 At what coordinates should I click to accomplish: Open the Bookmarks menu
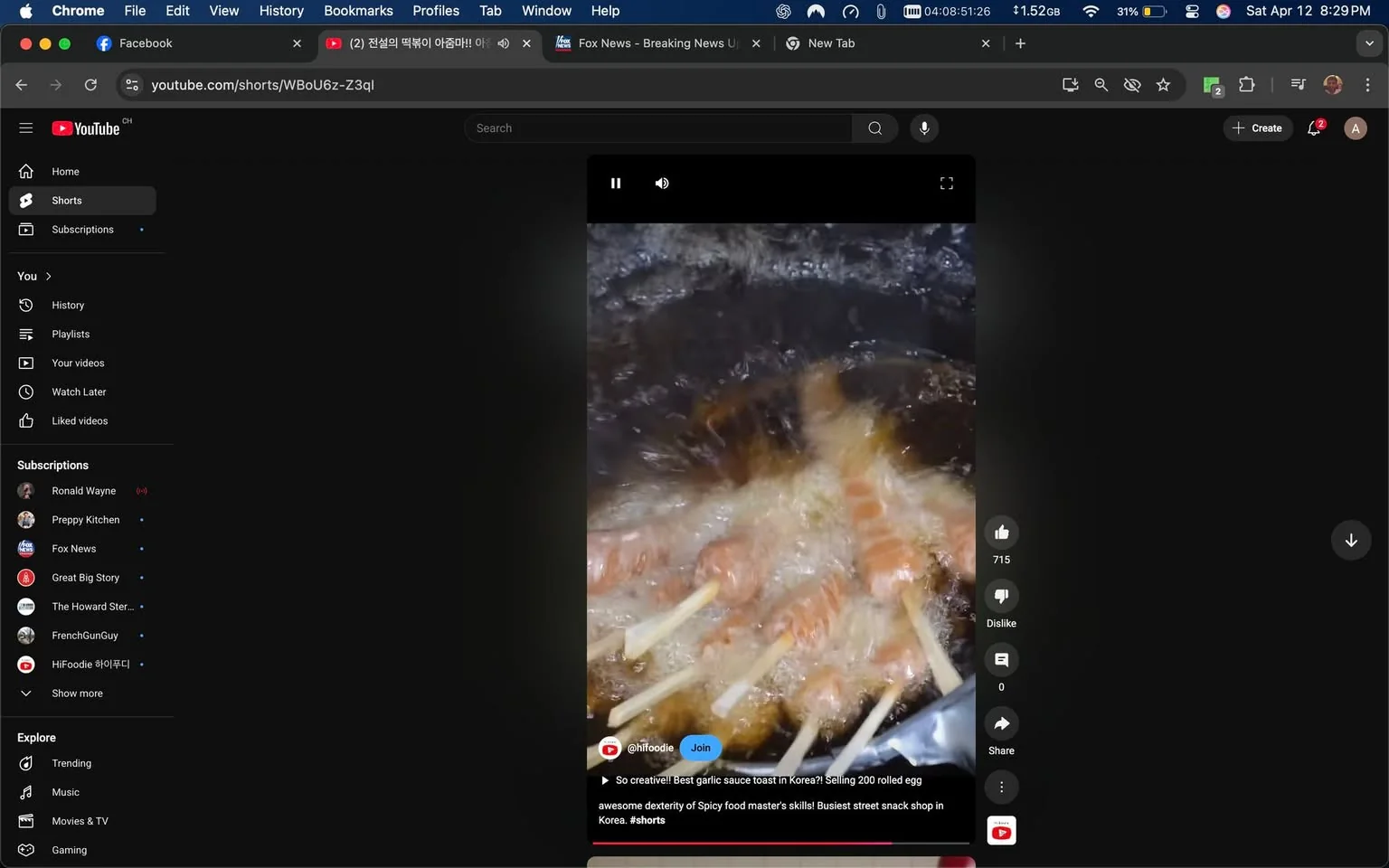tap(358, 11)
